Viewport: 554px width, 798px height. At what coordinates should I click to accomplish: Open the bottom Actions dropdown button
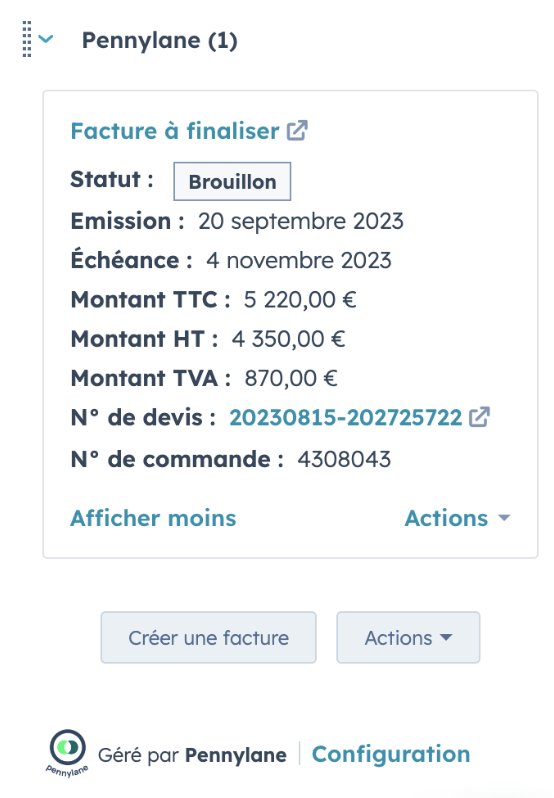408,638
